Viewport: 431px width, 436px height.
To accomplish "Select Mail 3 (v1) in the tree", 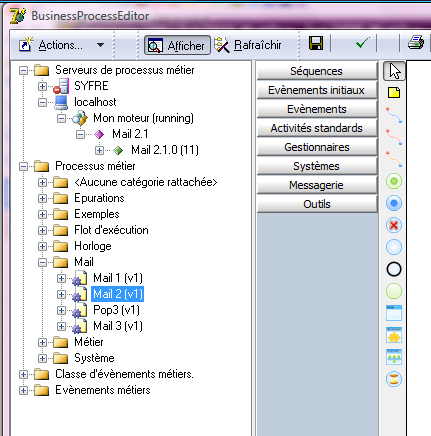I will pyautogui.click(x=118, y=326).
